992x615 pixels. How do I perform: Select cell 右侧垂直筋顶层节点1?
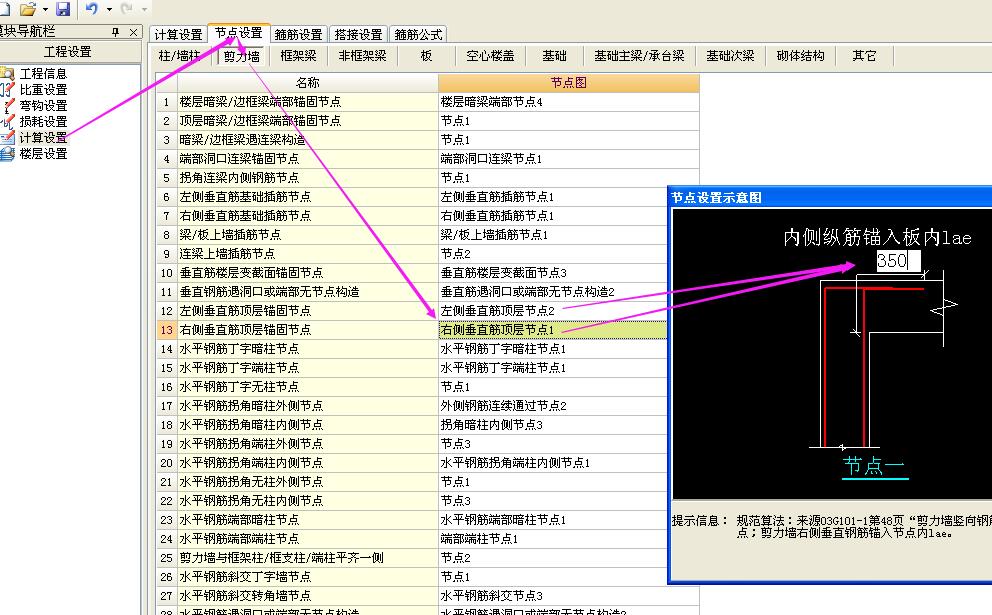pos(553,330)
